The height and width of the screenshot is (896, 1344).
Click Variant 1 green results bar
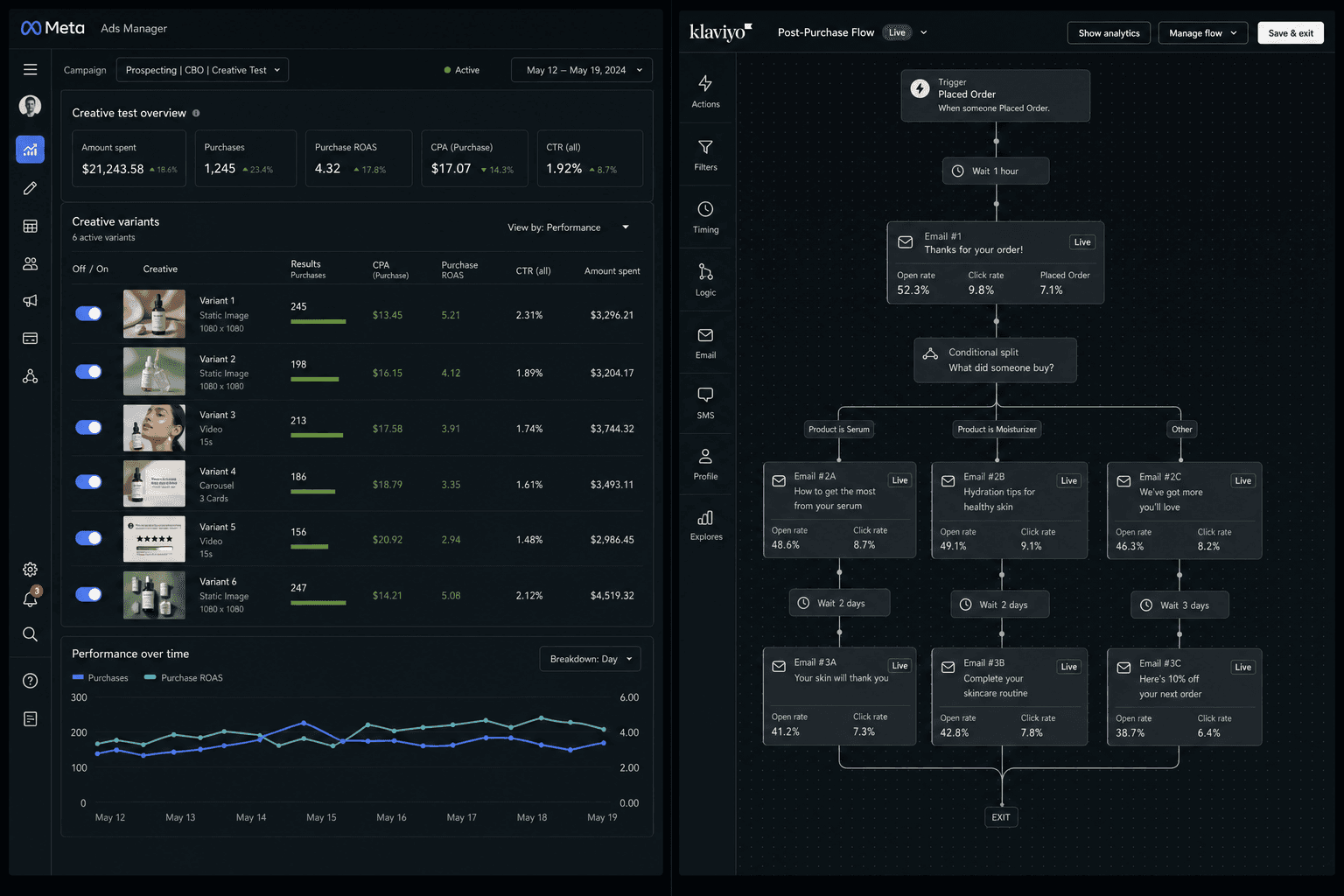(x=318, y=322)
